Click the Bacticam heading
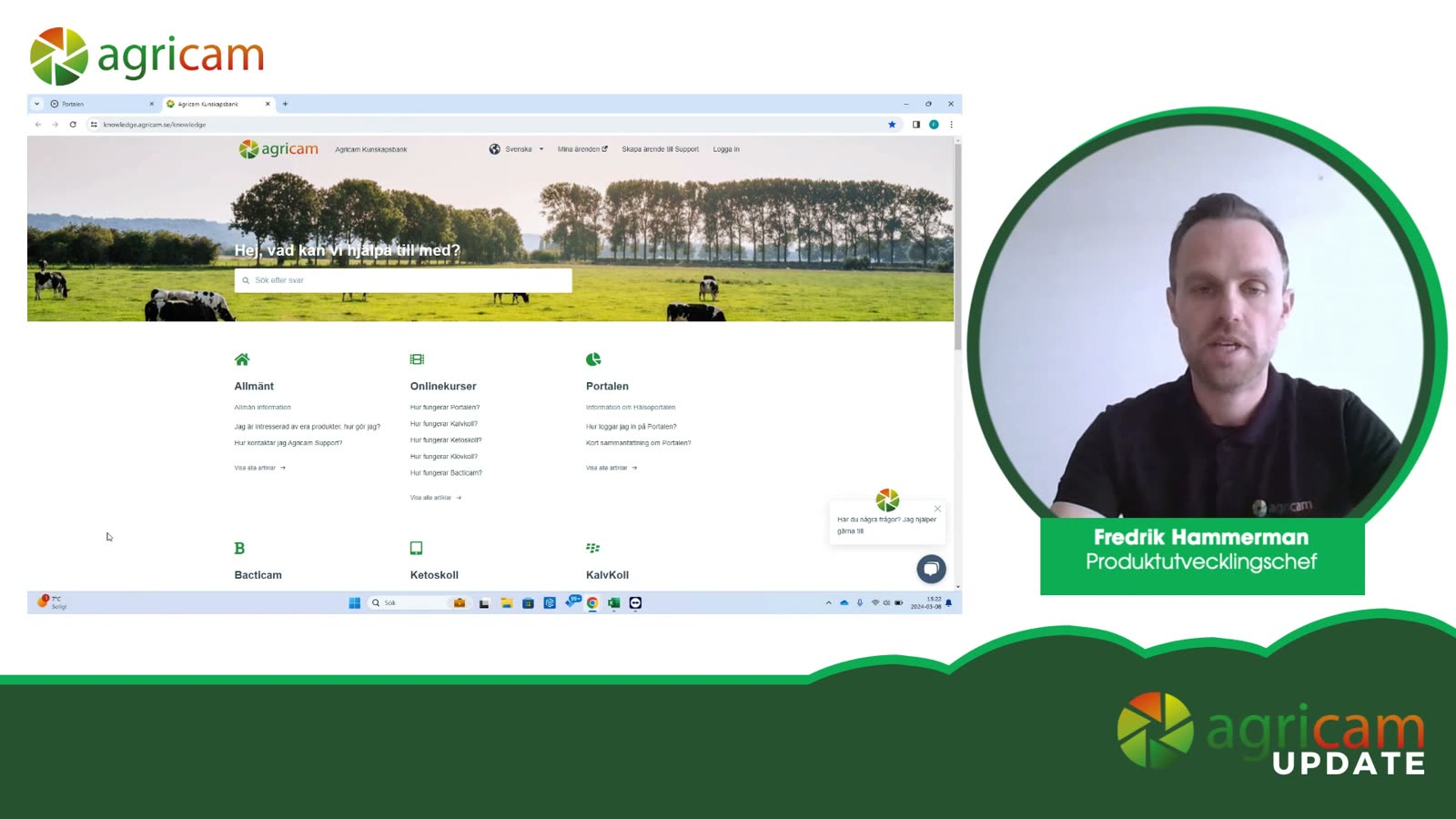 (x=258, y=575)
